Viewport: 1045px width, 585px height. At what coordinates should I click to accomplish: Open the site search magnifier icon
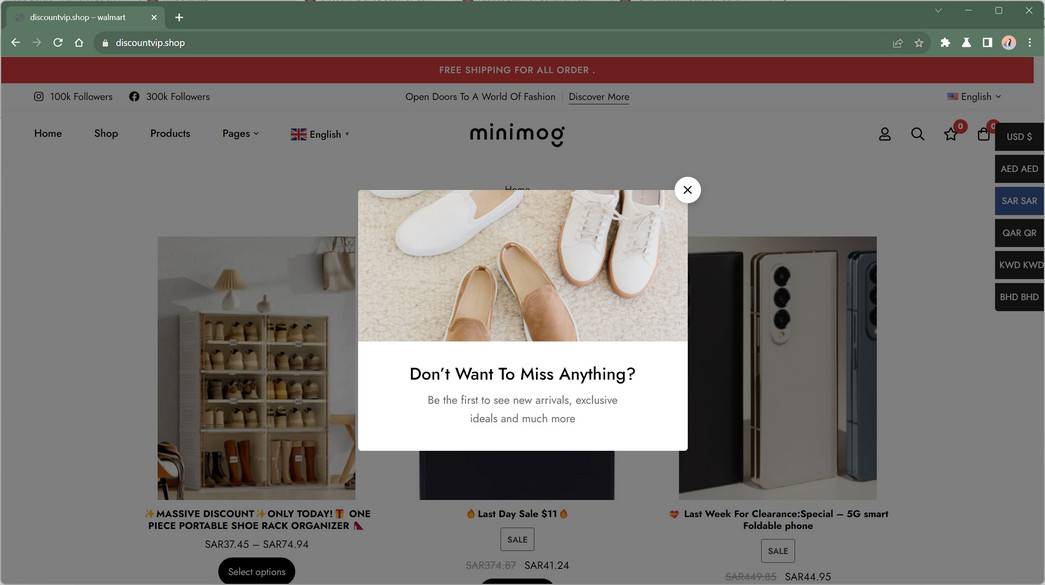[918, 134]
